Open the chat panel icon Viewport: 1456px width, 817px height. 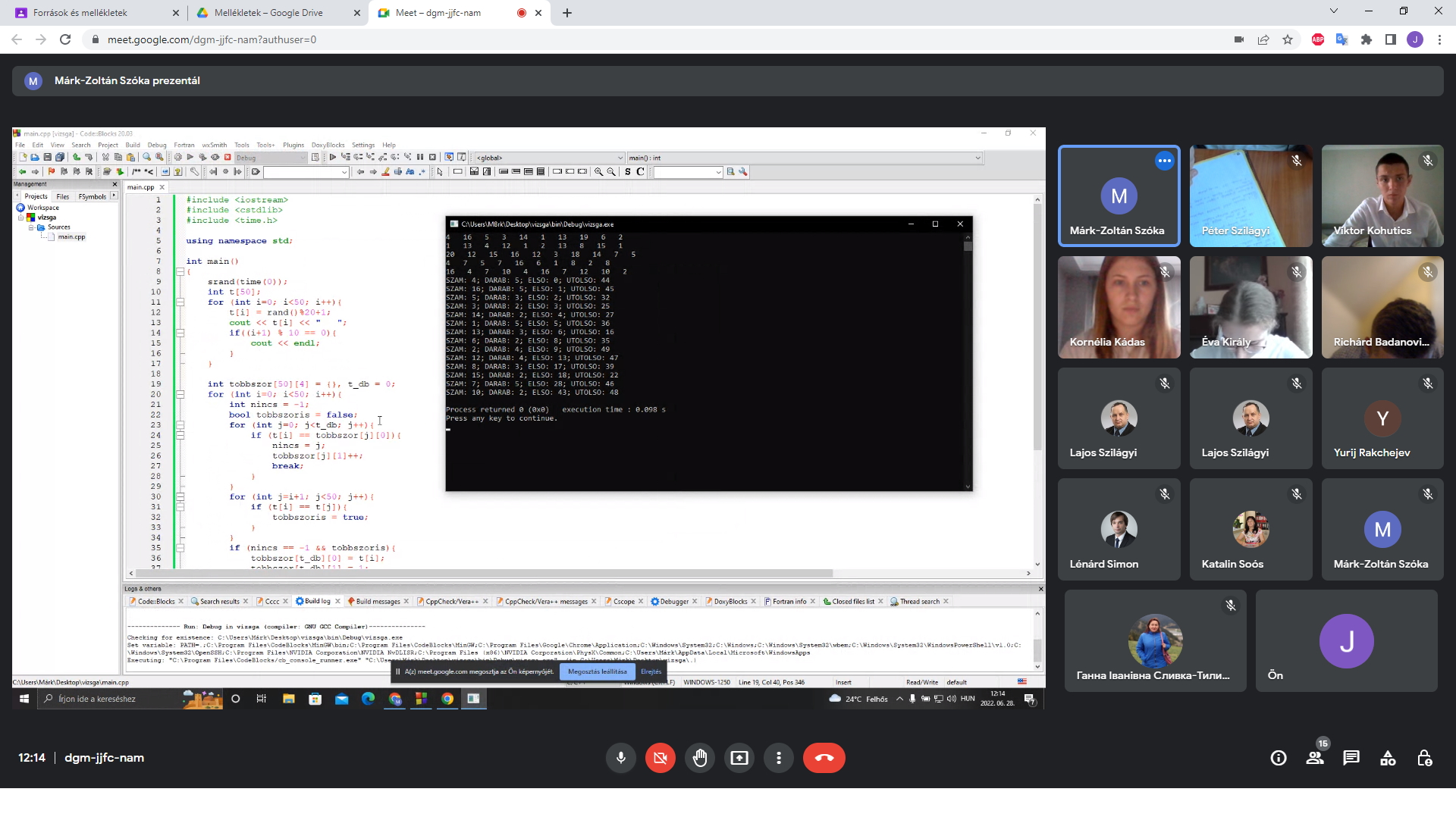coord(1351,758)
